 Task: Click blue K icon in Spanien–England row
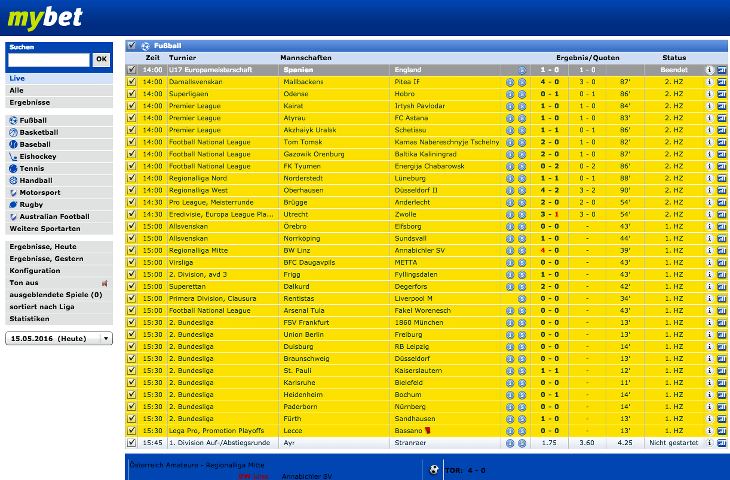pyautogui.click(x=522, y=70)
